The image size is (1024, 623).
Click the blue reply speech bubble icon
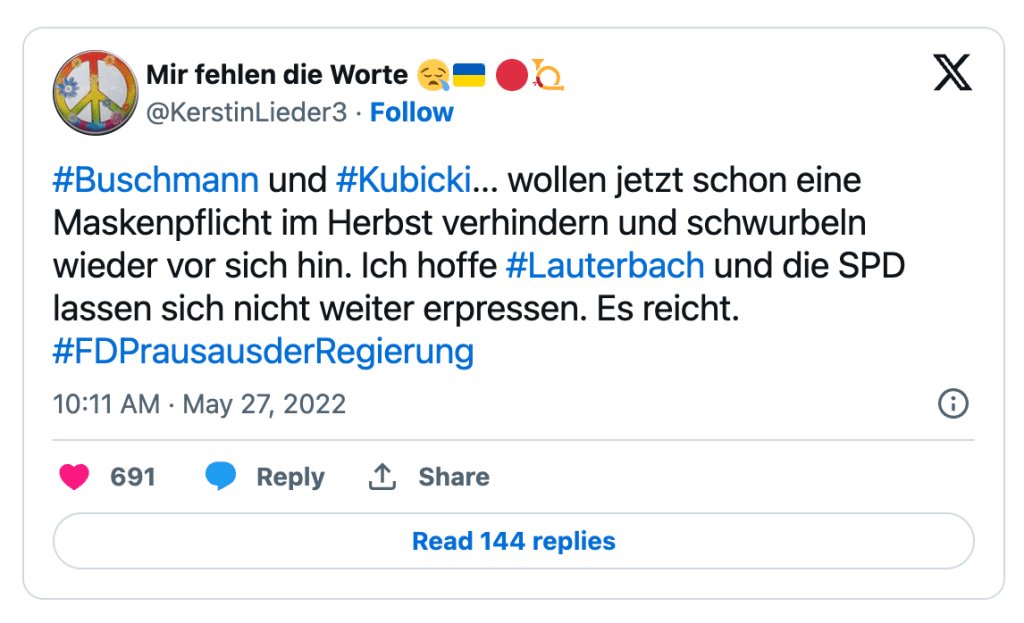(220, 477)
